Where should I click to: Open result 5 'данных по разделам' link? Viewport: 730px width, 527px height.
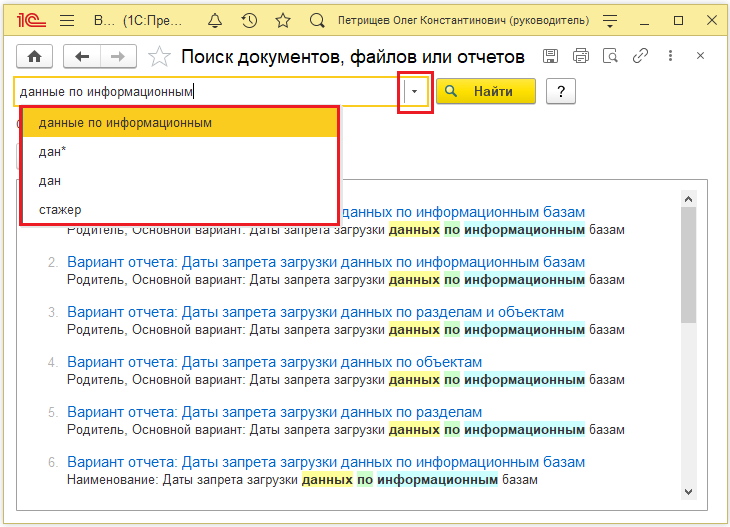pyautogui.click(x=275, y=412)
